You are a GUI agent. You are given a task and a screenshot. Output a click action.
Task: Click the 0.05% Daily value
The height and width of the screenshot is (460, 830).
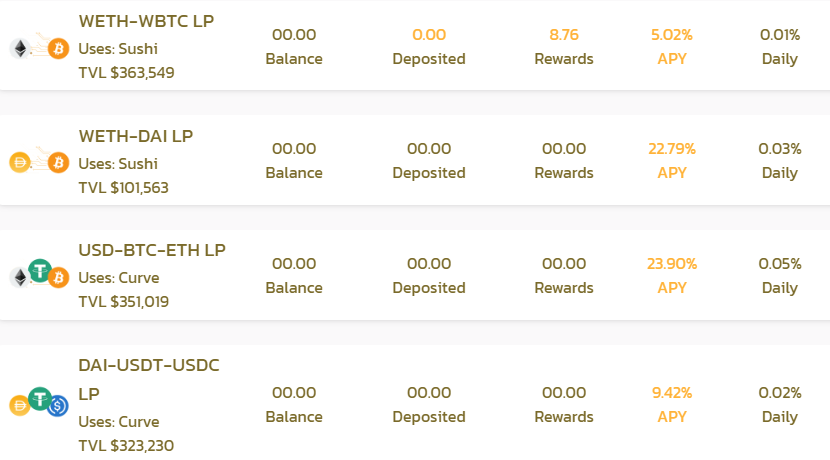[780, 264]
